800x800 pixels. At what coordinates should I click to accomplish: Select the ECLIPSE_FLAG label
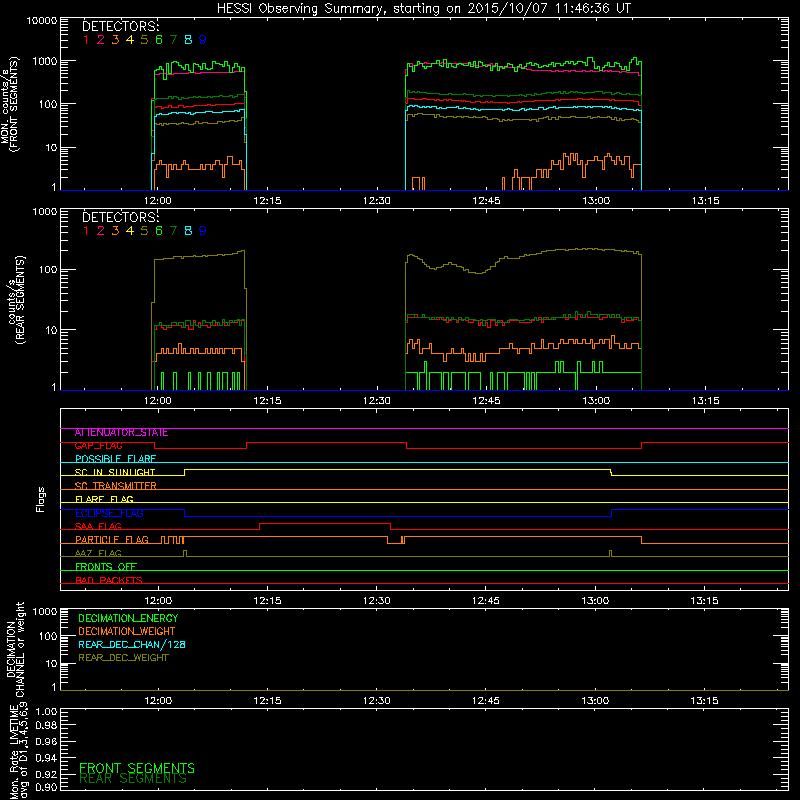(109, 513)
